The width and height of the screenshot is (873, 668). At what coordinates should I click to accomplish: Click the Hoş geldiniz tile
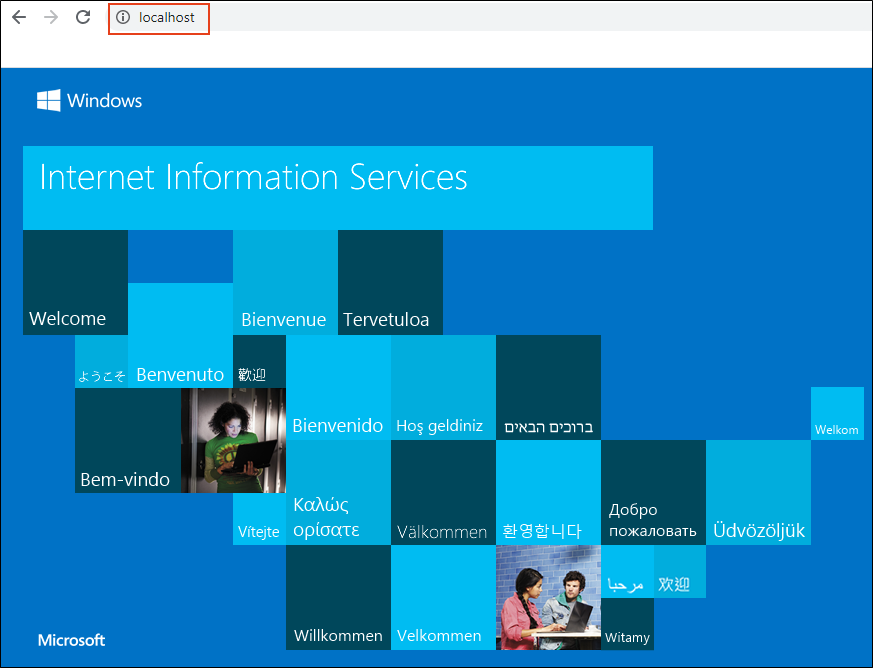(x=443, y=387)
